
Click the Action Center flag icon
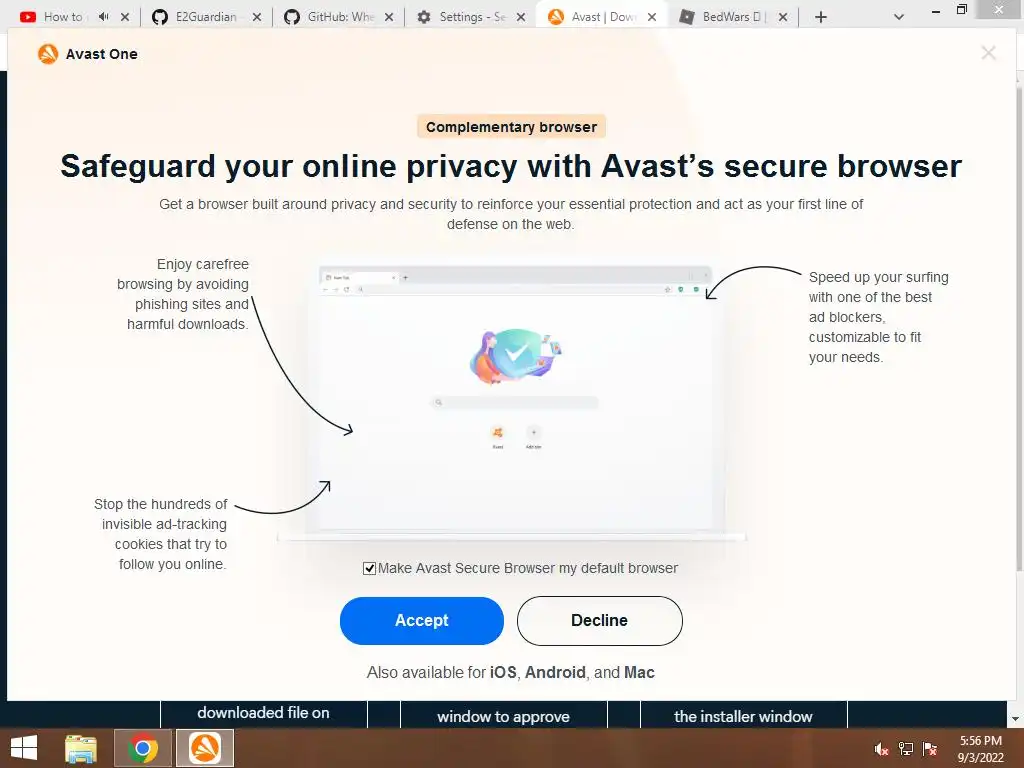point(929,749)
